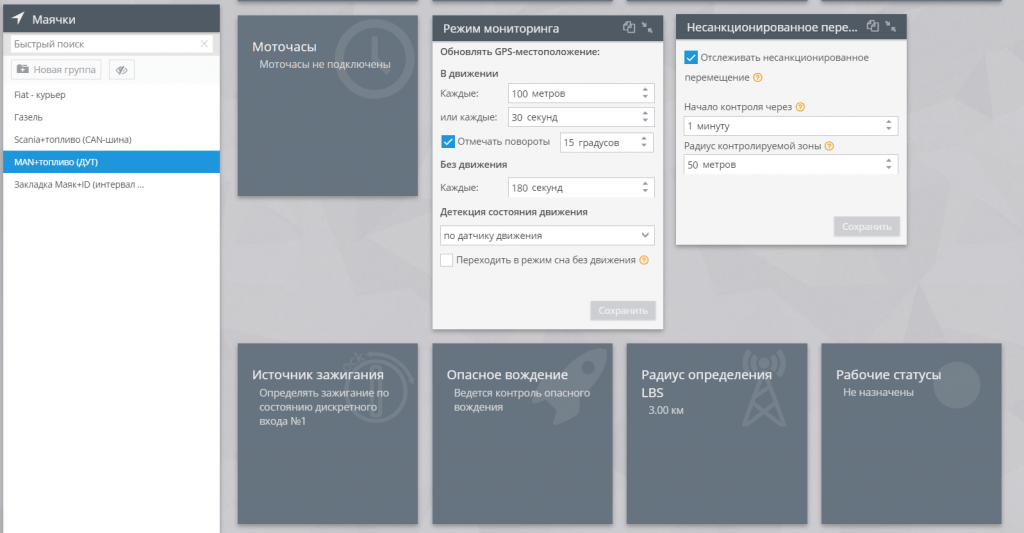Open the Опасное вождение tile
This screenshot has height=533, width=1024.
point(521,433)
